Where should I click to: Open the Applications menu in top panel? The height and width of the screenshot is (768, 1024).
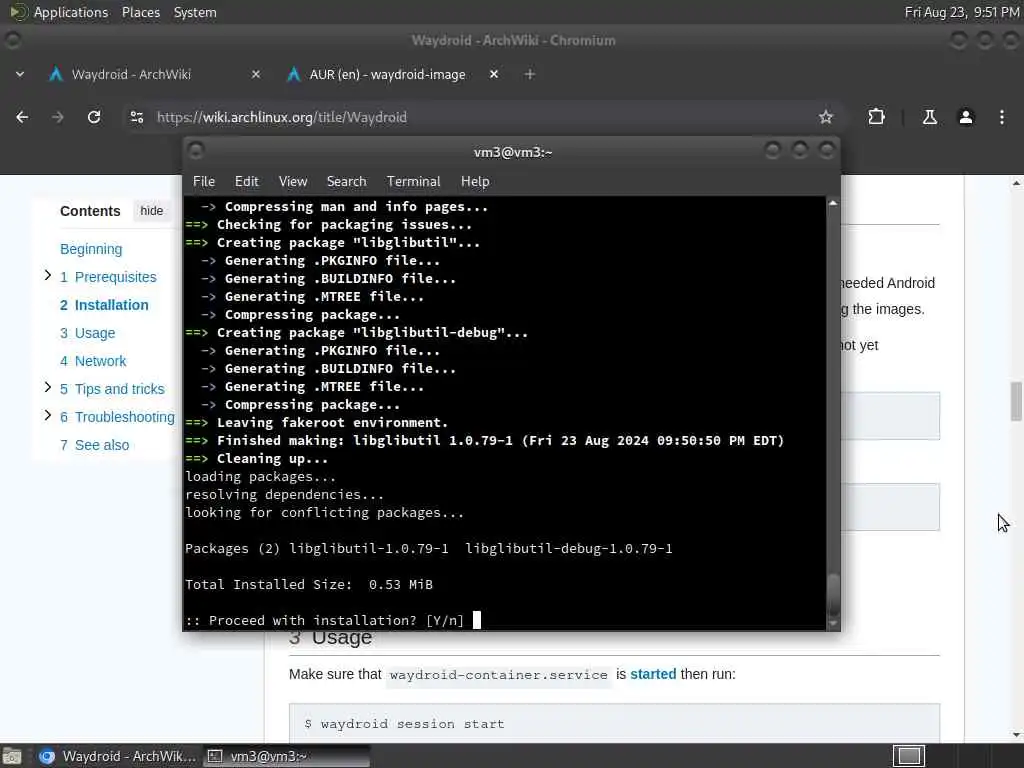[x=71, y=12]
